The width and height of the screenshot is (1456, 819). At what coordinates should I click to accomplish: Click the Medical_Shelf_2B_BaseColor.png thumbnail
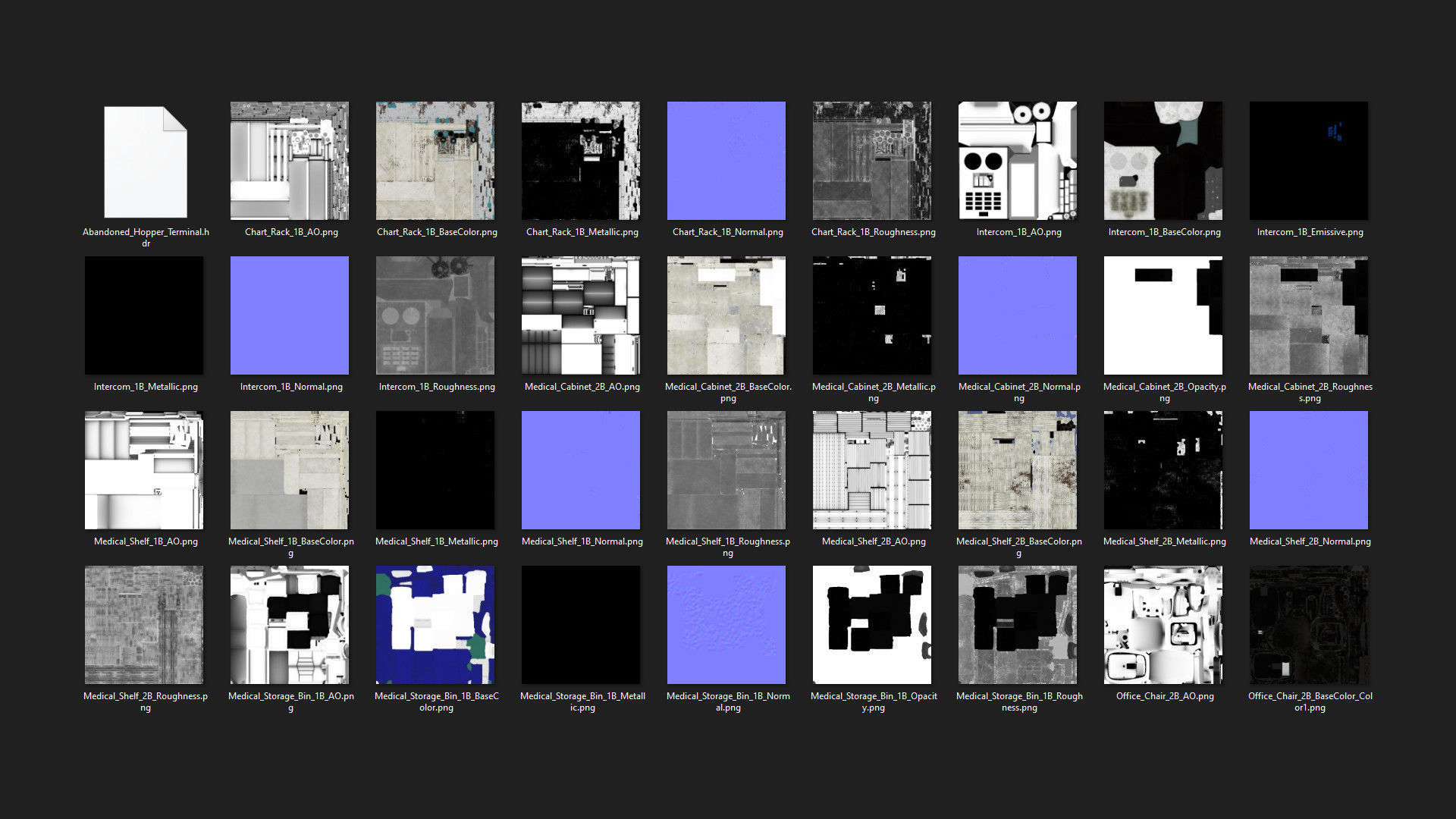pos(1018,470)
